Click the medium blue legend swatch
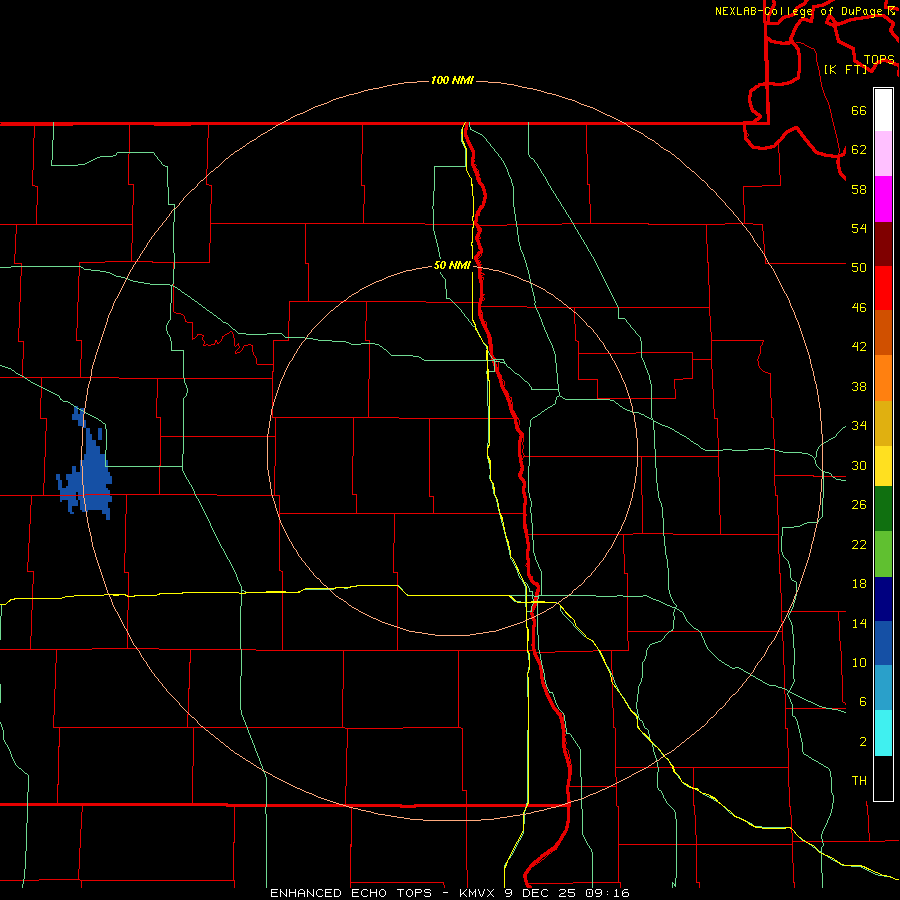Image resolution: width=900 pixels, height=900 pixels. click(x=883, y=643)
